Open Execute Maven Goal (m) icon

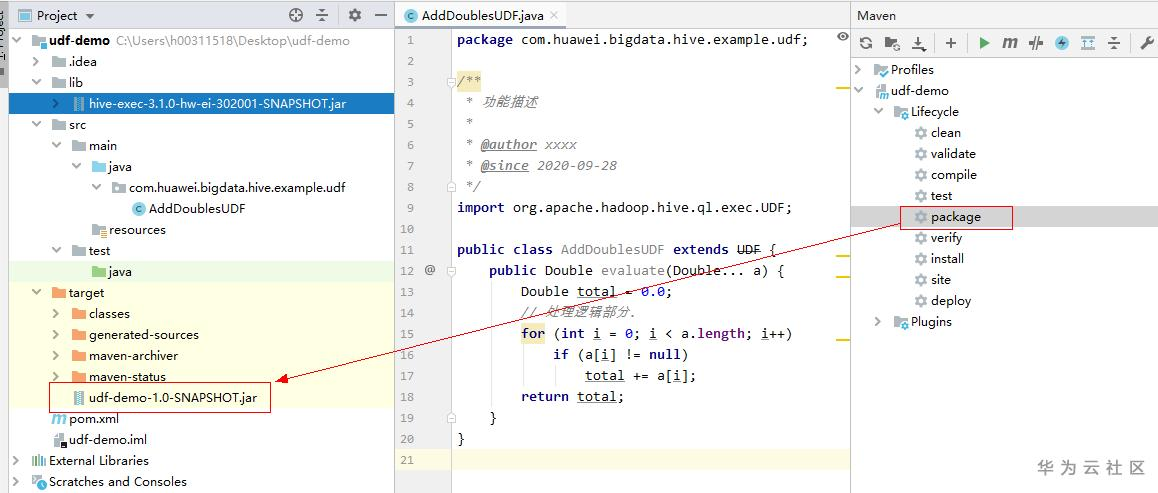(1010, 43)
